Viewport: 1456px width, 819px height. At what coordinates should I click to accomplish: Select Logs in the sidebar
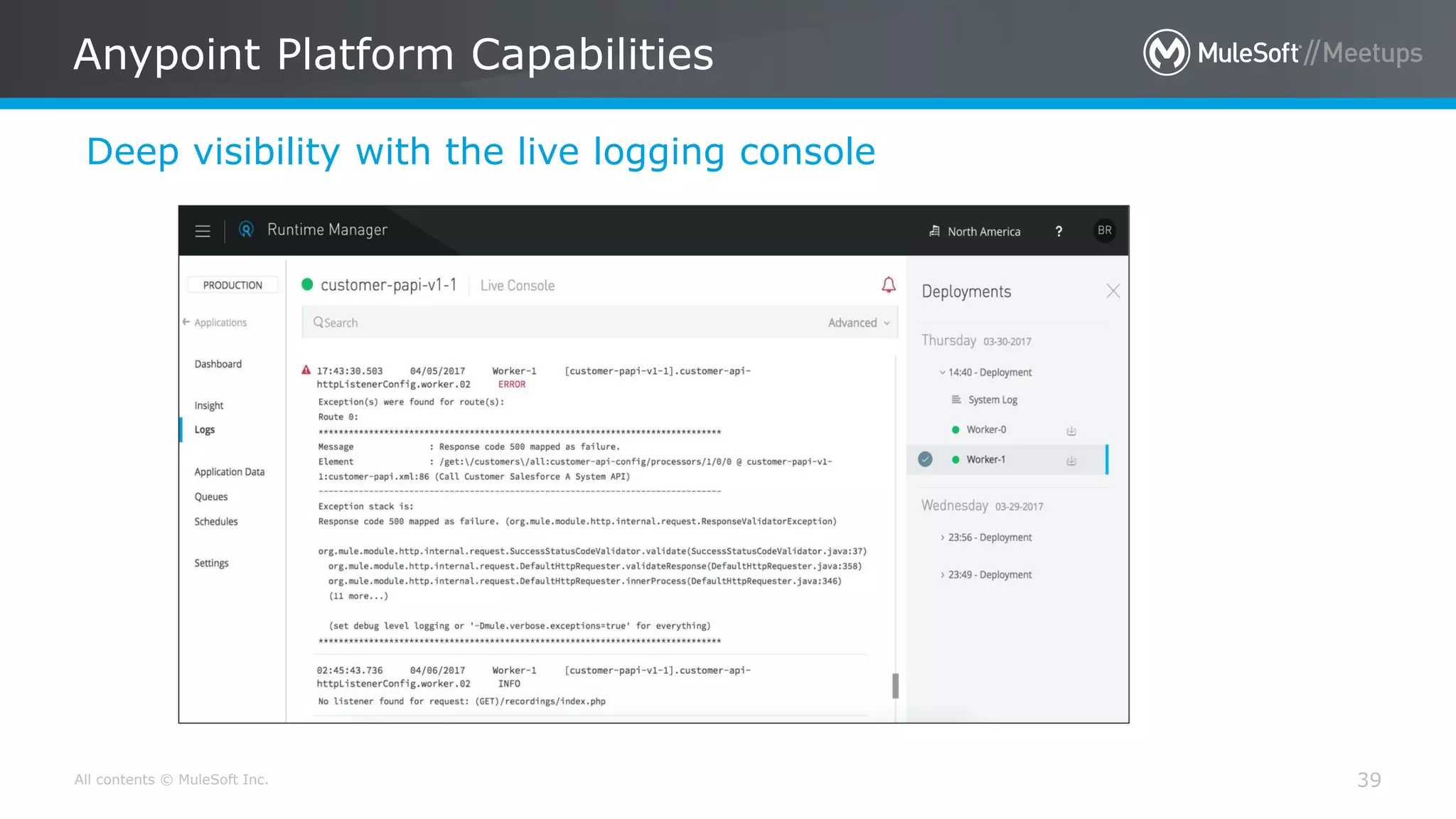coord(205,429)
